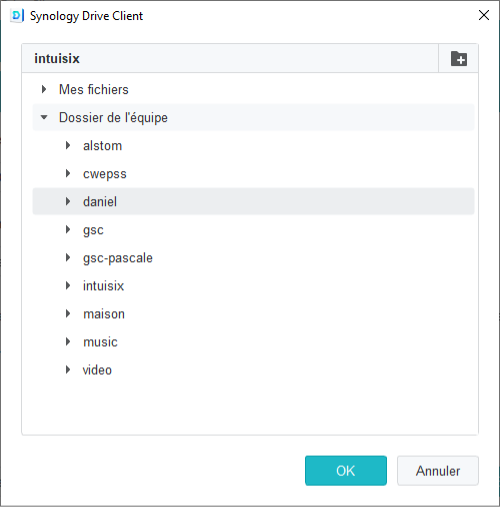Click the Synology Drive Client logo icon
Screen dimensions: 500x508
pyautogui.click(x=17, y=16)
